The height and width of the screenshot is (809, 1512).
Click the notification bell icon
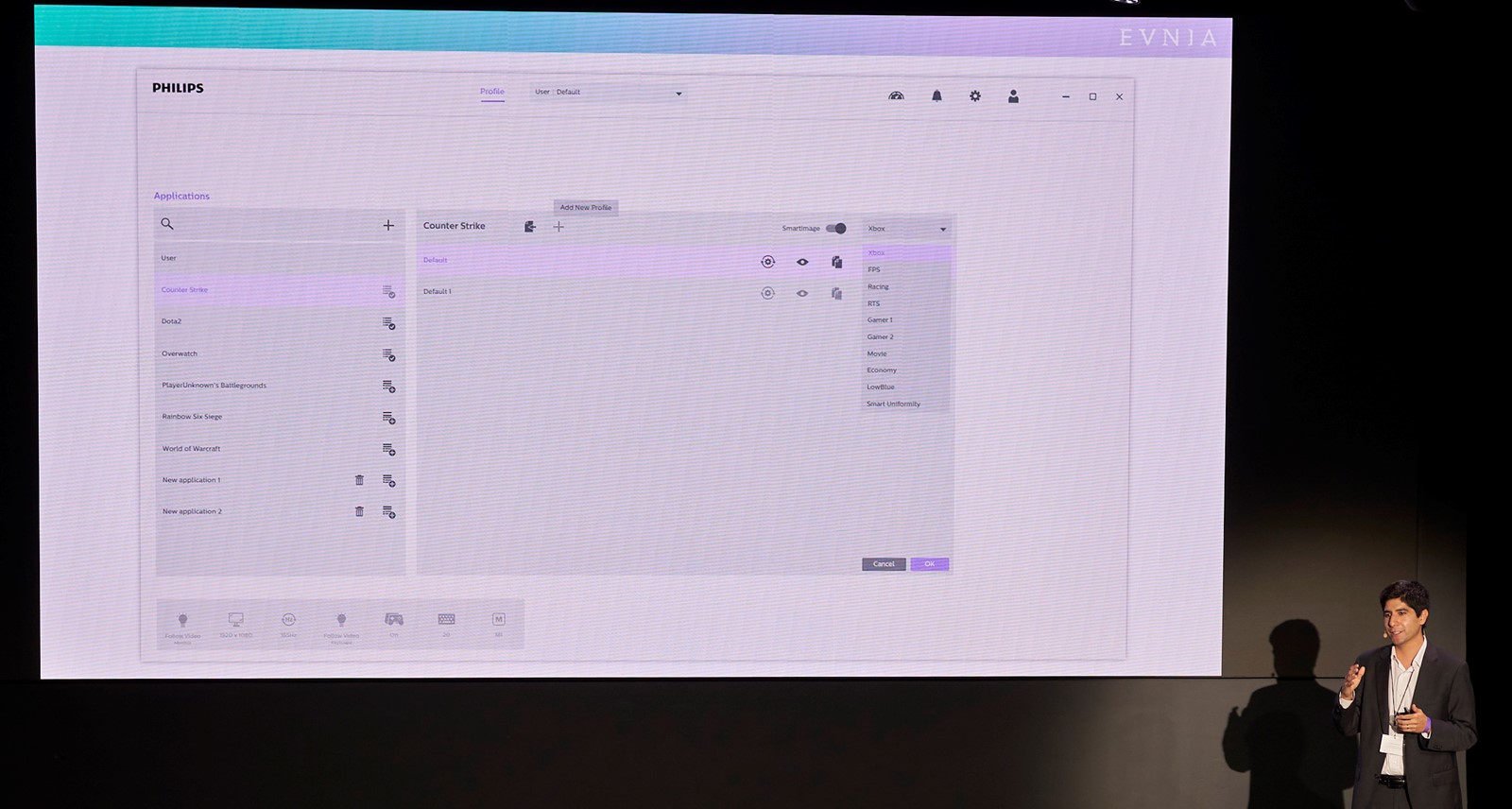click(x=936, y=96)
